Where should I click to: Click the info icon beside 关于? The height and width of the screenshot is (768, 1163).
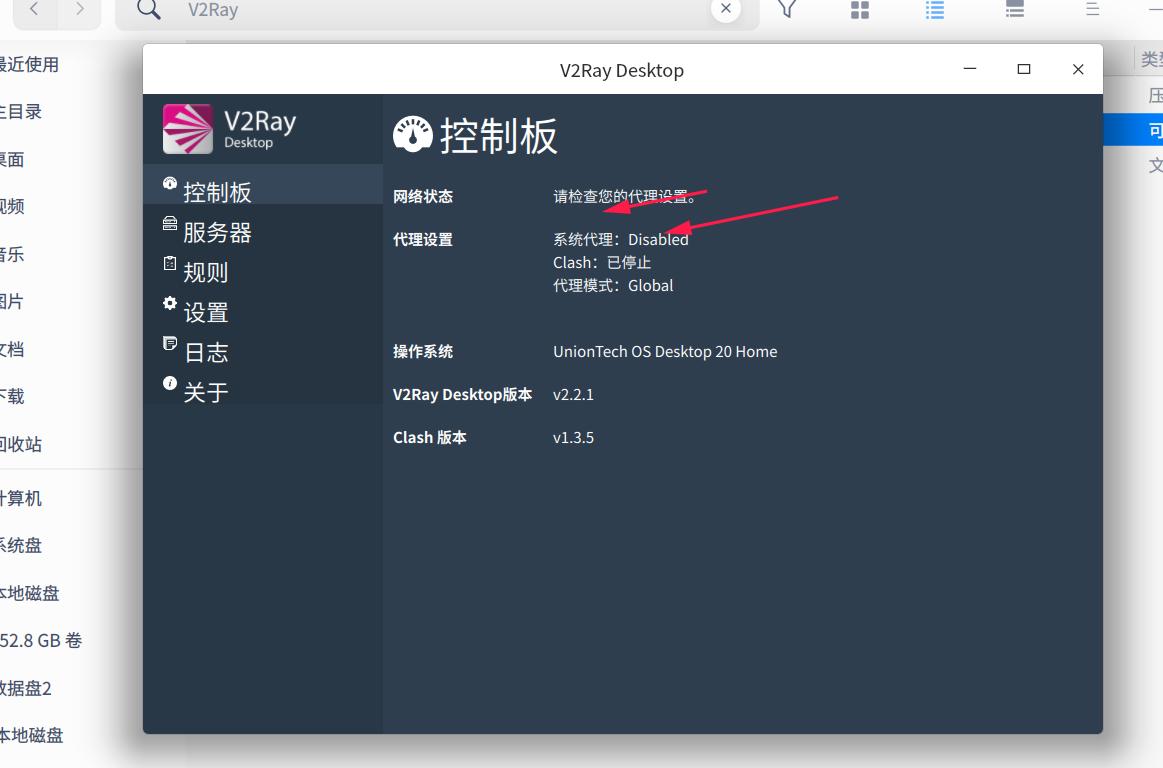pos(170,383)
